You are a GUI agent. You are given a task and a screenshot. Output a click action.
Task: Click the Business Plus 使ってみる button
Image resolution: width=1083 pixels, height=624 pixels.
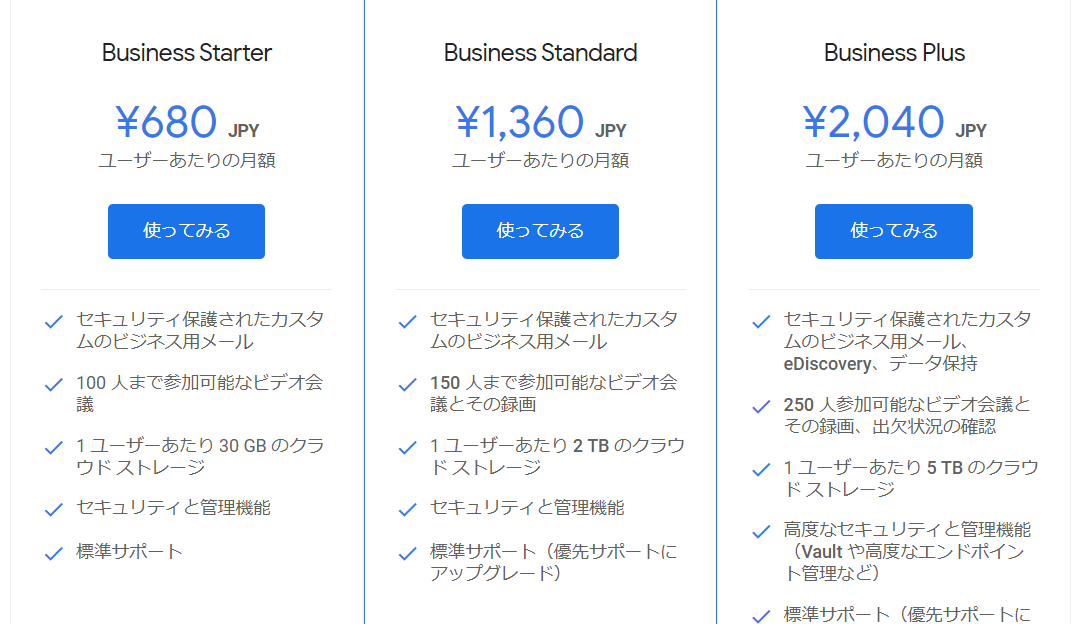[x=894, y=231]
